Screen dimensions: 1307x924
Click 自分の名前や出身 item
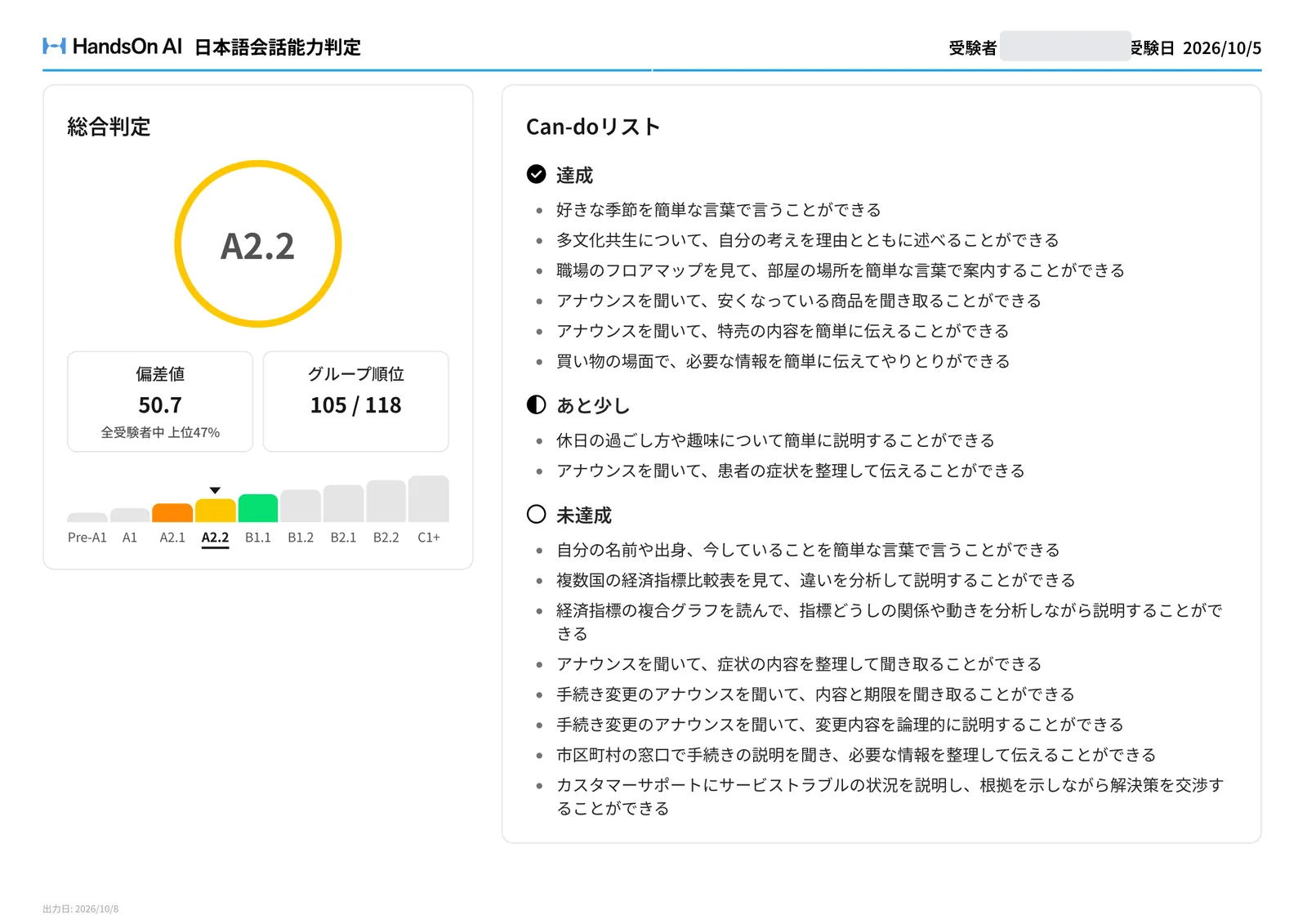(809, 550)
